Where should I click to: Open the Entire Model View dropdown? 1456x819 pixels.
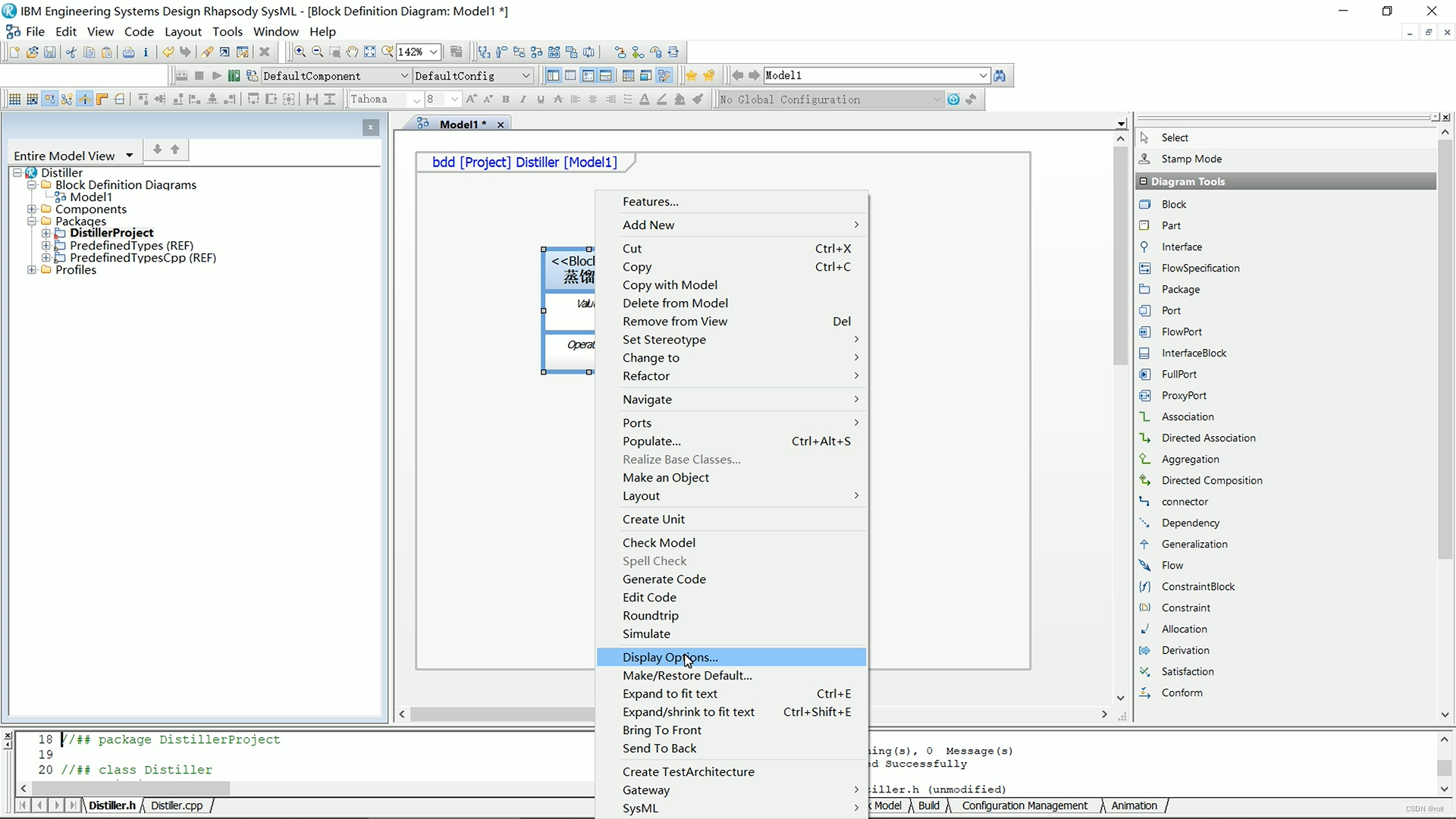(x=130, y=155)
